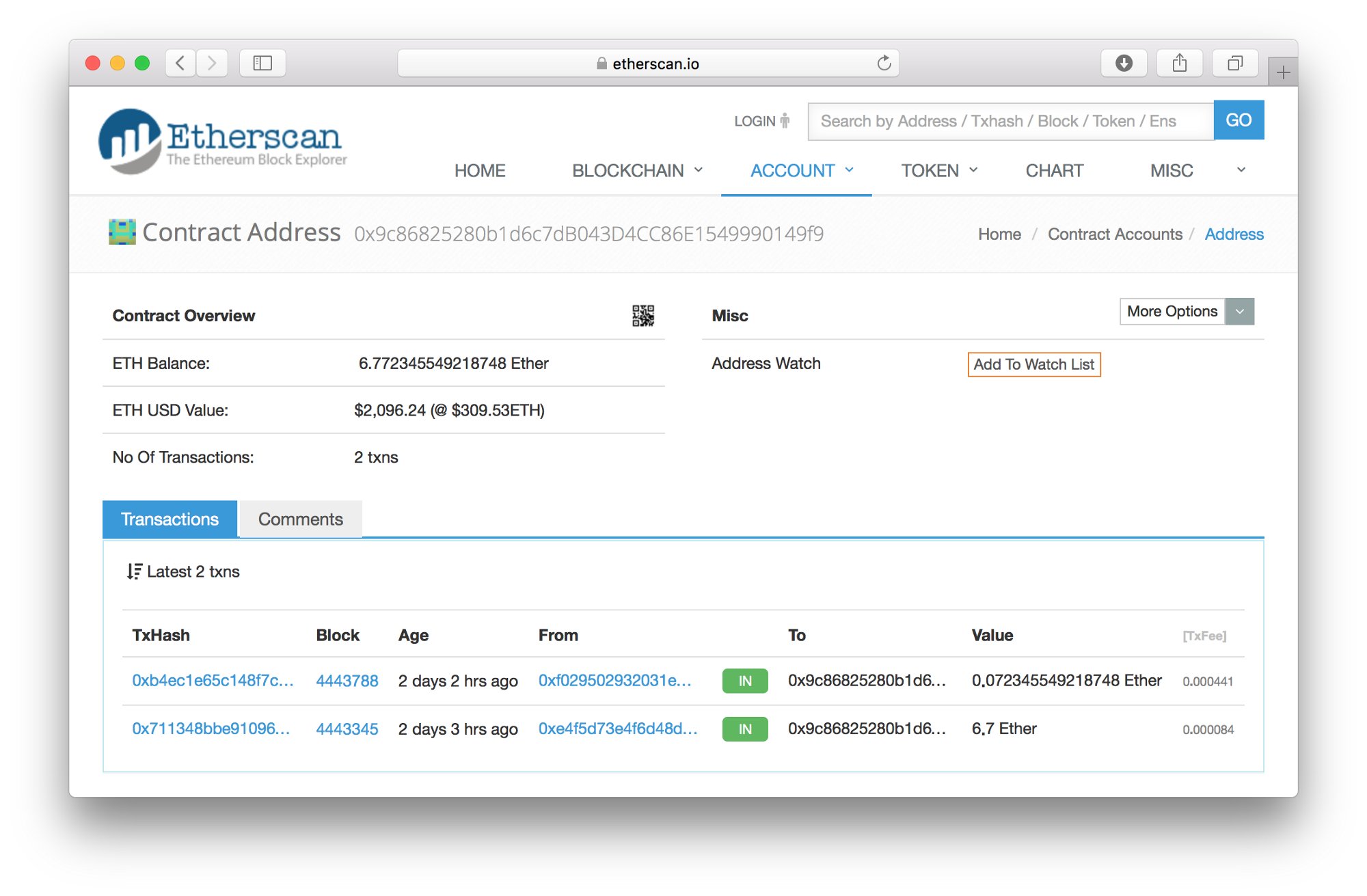Expand the MISC menu chevron
Image resolution: width=1367 pixels, height=896 pixels.
pyautogui.click(x=1241, y=170)
